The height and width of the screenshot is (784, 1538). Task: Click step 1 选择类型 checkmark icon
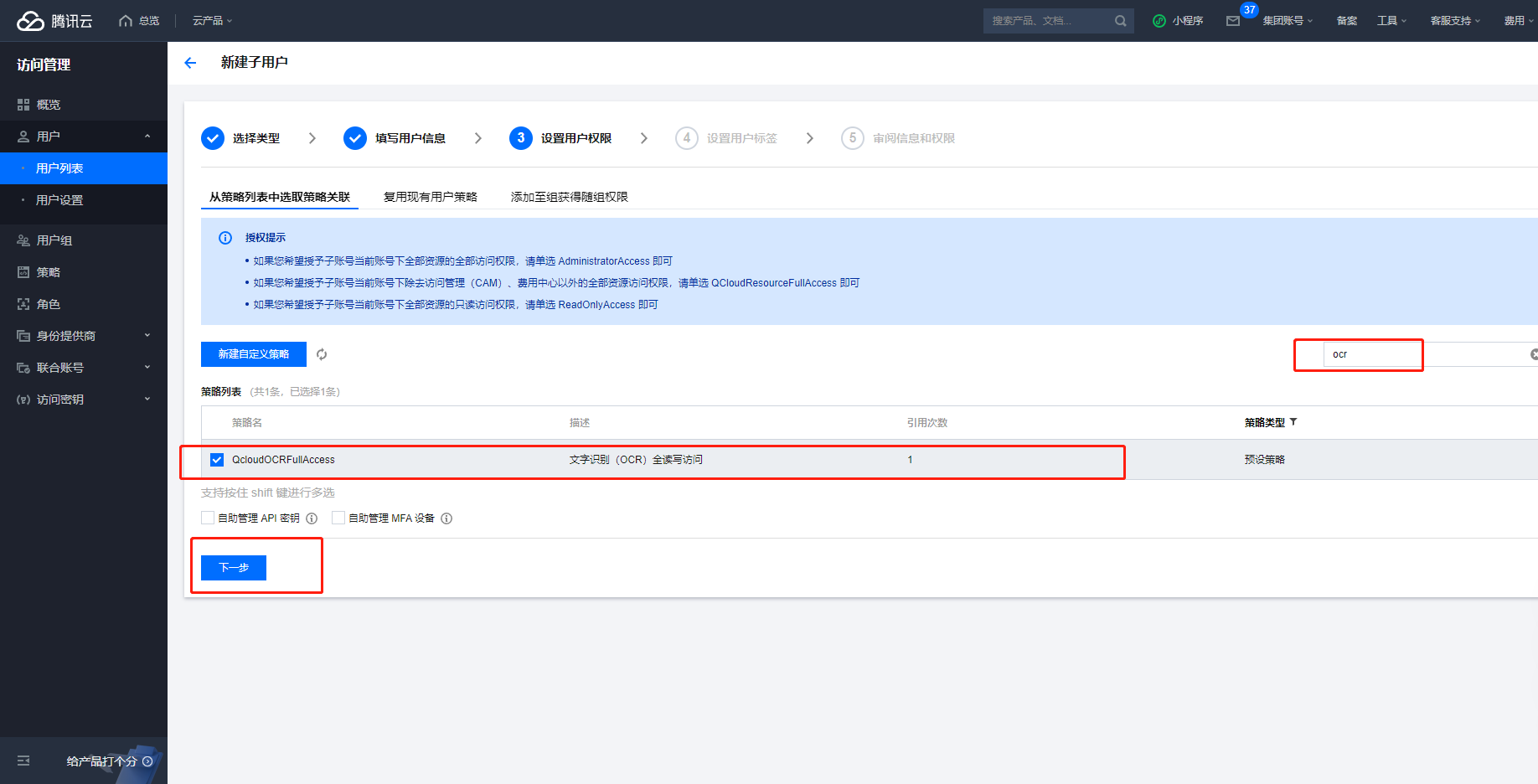[x=213, y=138]
